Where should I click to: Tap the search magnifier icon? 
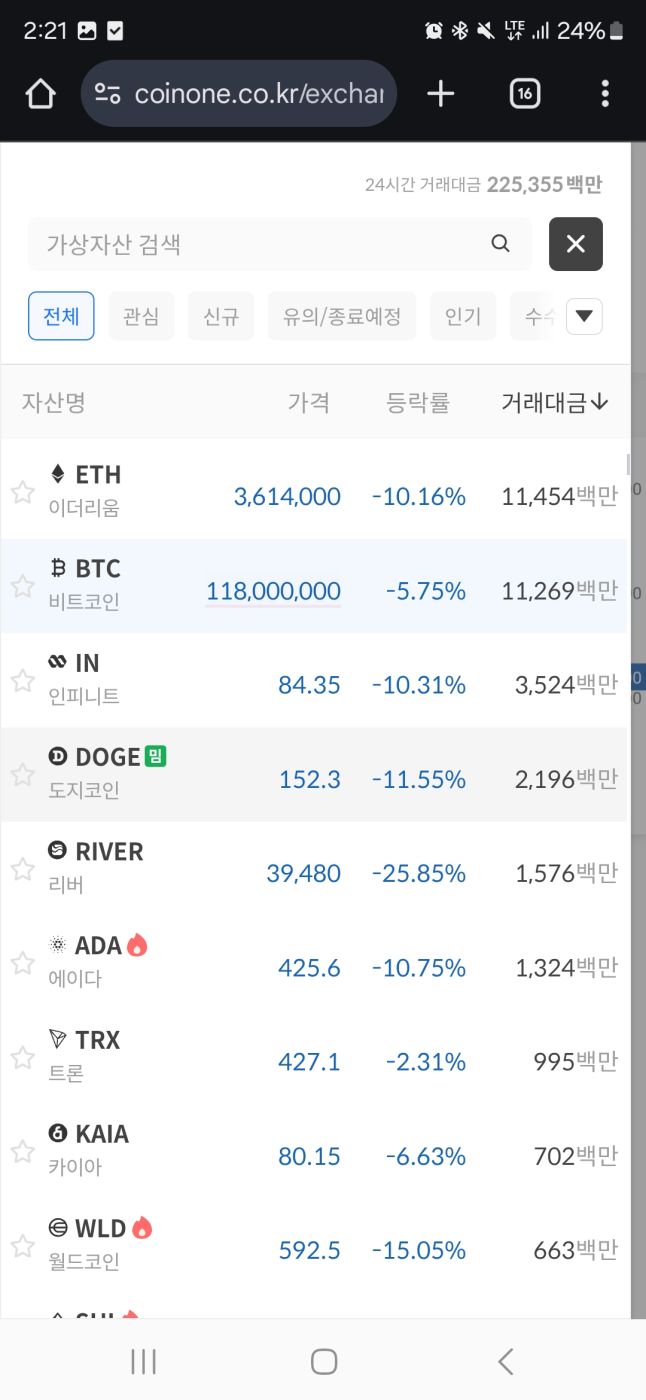tap(501, 244)
